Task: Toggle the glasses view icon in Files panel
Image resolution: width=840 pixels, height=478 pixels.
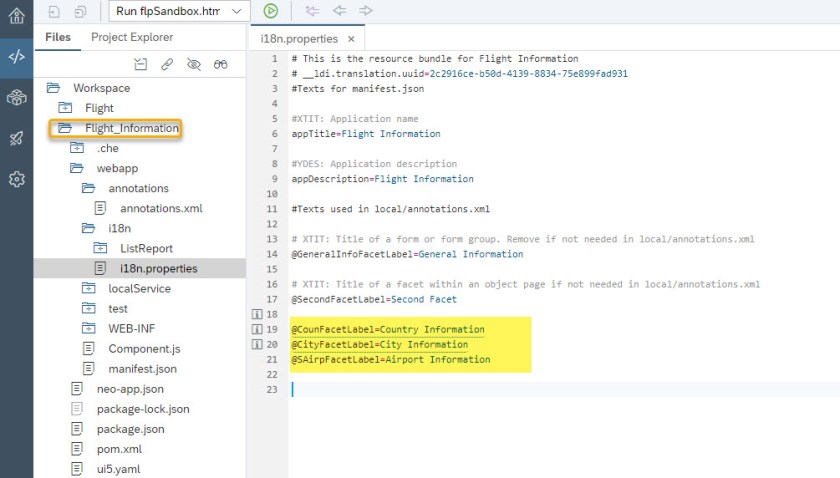Action: pos(221,65)
